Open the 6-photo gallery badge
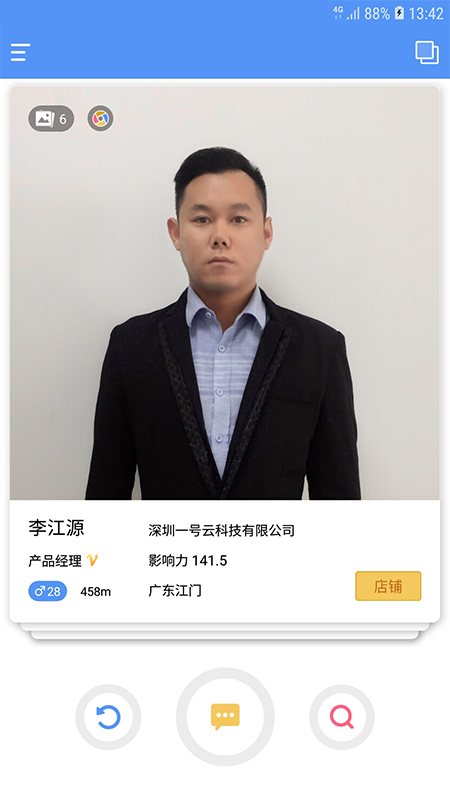Screen dimensions: 450x800 [51, 119]
